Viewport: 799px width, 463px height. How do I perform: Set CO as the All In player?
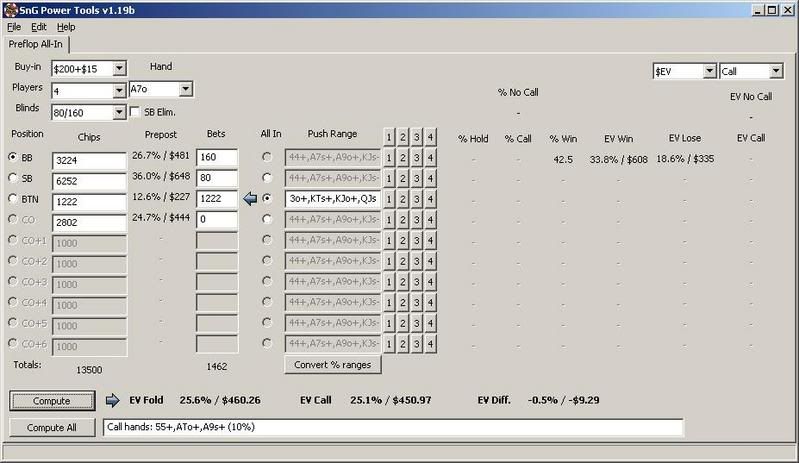pyautogui.click(x=267, y=219)
